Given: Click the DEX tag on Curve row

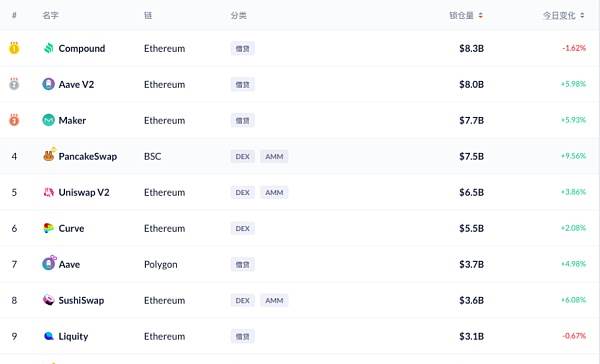Looking at the screenshot, I should 243,229.
